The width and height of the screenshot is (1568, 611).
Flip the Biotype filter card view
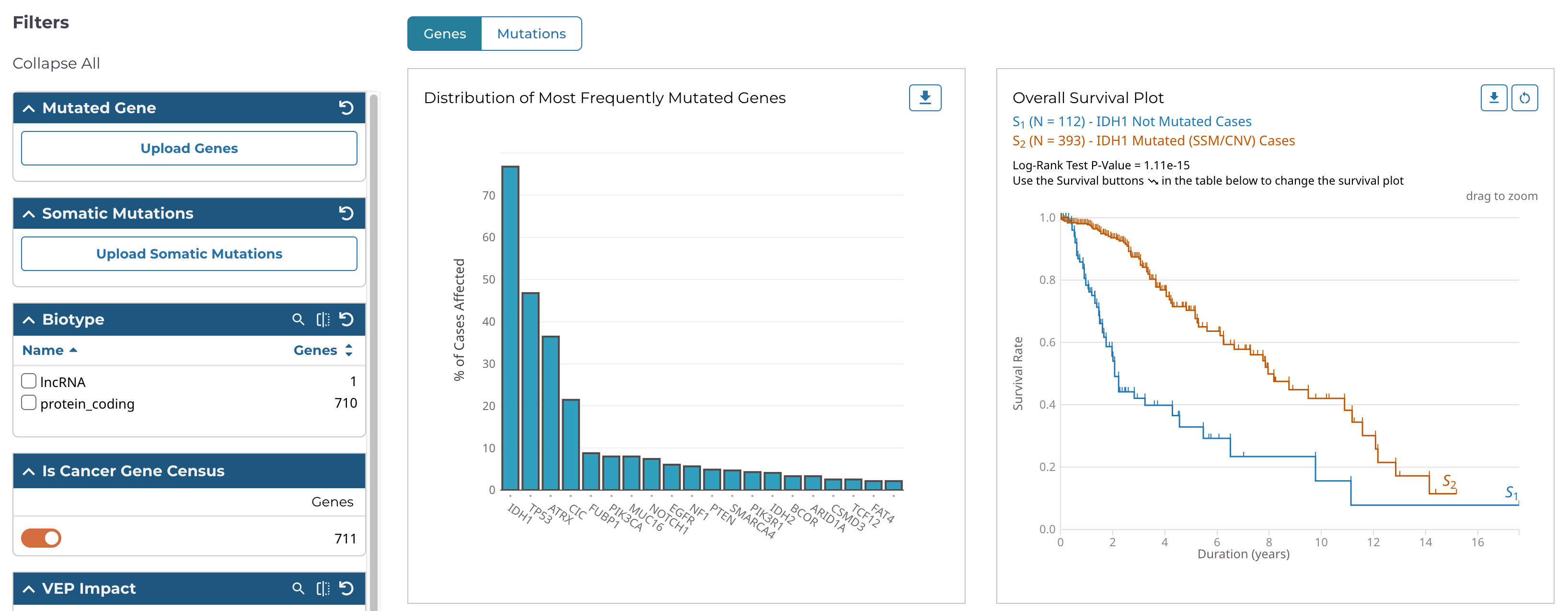coord(323,319)
